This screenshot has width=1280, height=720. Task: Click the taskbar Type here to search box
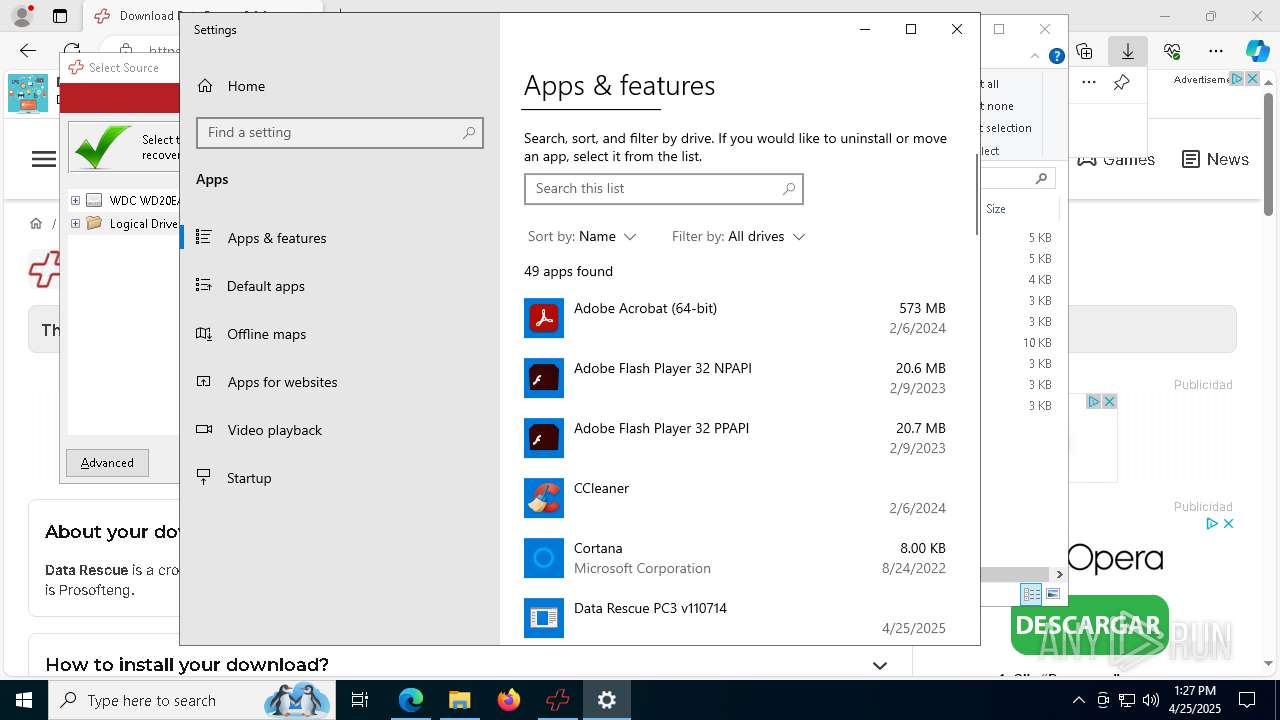(x=190, y=700)
